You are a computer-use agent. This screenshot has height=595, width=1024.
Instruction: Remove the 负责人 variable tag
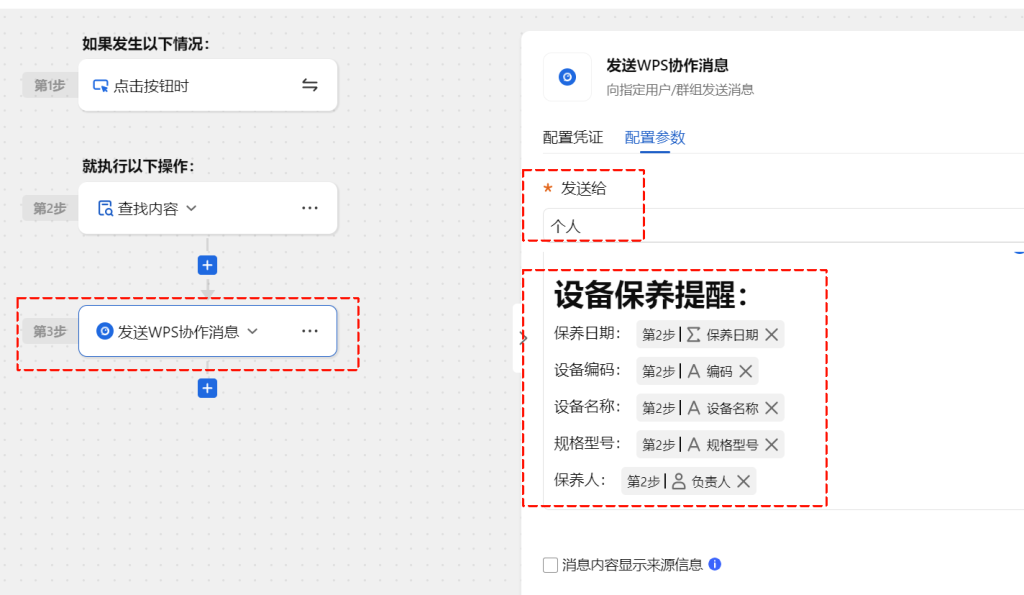click(x=743, y=481)
